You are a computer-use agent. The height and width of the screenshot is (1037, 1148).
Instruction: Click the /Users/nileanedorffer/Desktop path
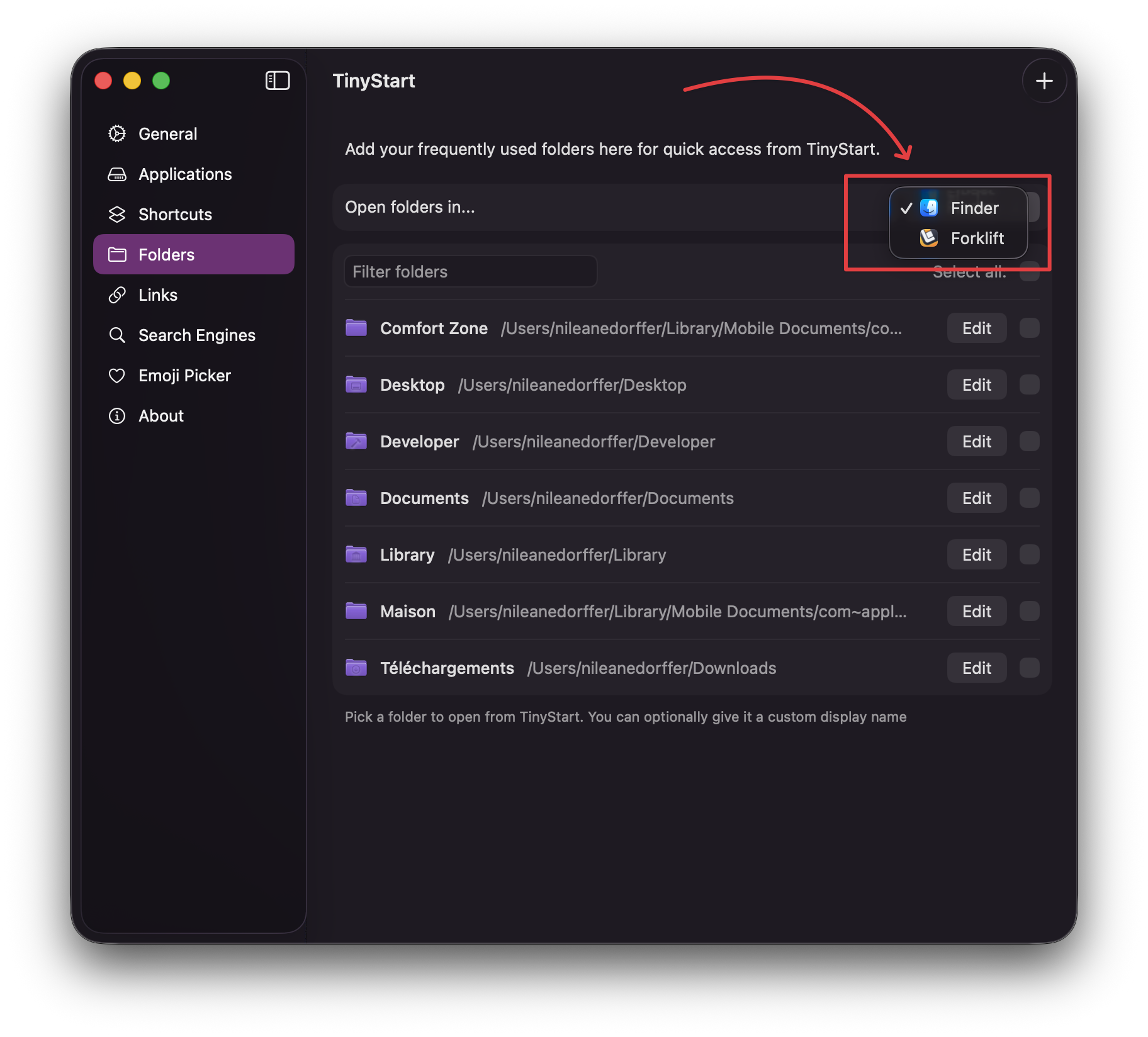coord(572,384)
